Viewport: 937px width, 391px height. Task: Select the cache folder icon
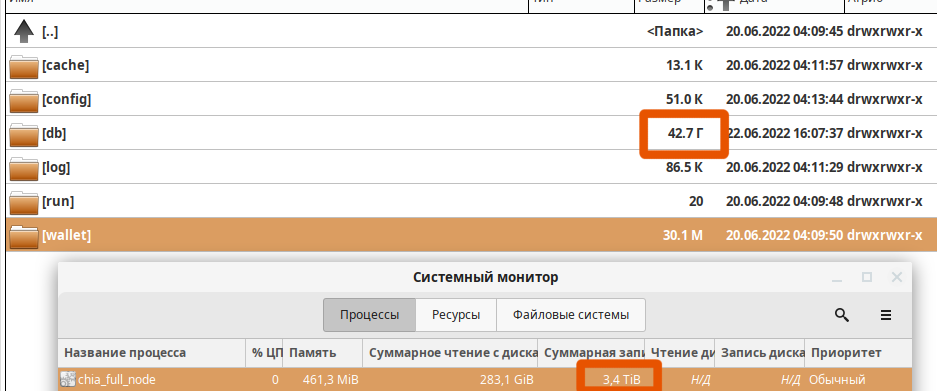point(24,66)
